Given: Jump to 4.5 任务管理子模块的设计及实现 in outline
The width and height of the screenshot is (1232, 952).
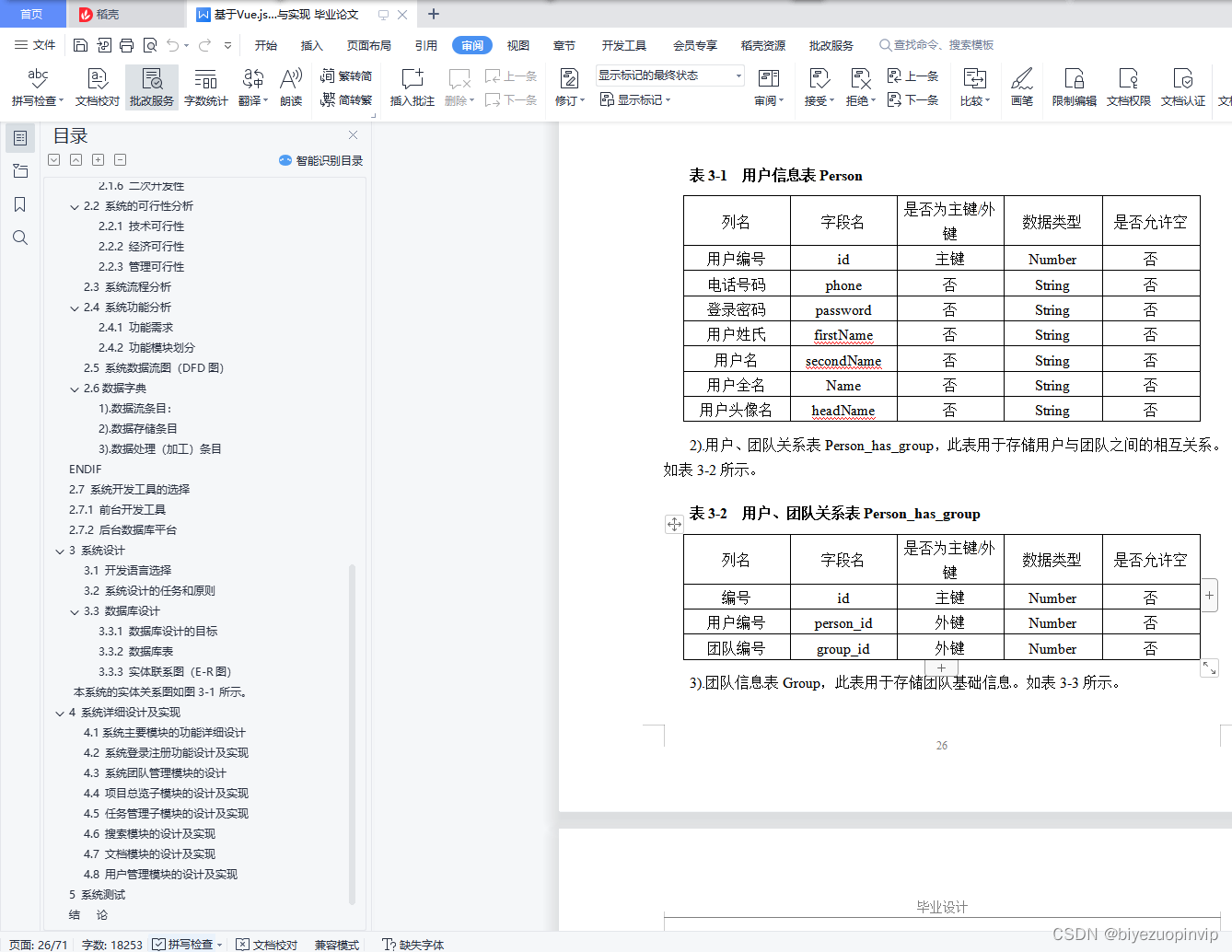Looking at the screenshot, I should point(167,814).
